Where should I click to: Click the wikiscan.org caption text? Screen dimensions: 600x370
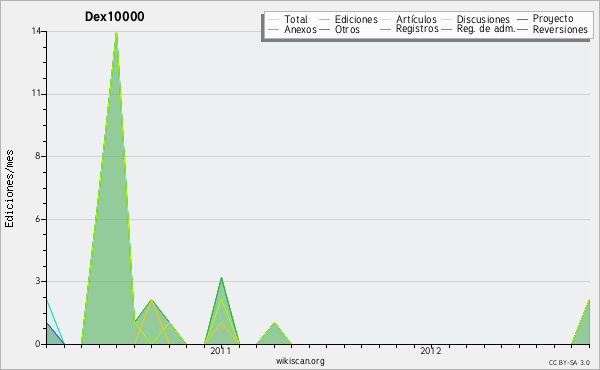click(300, 361)
